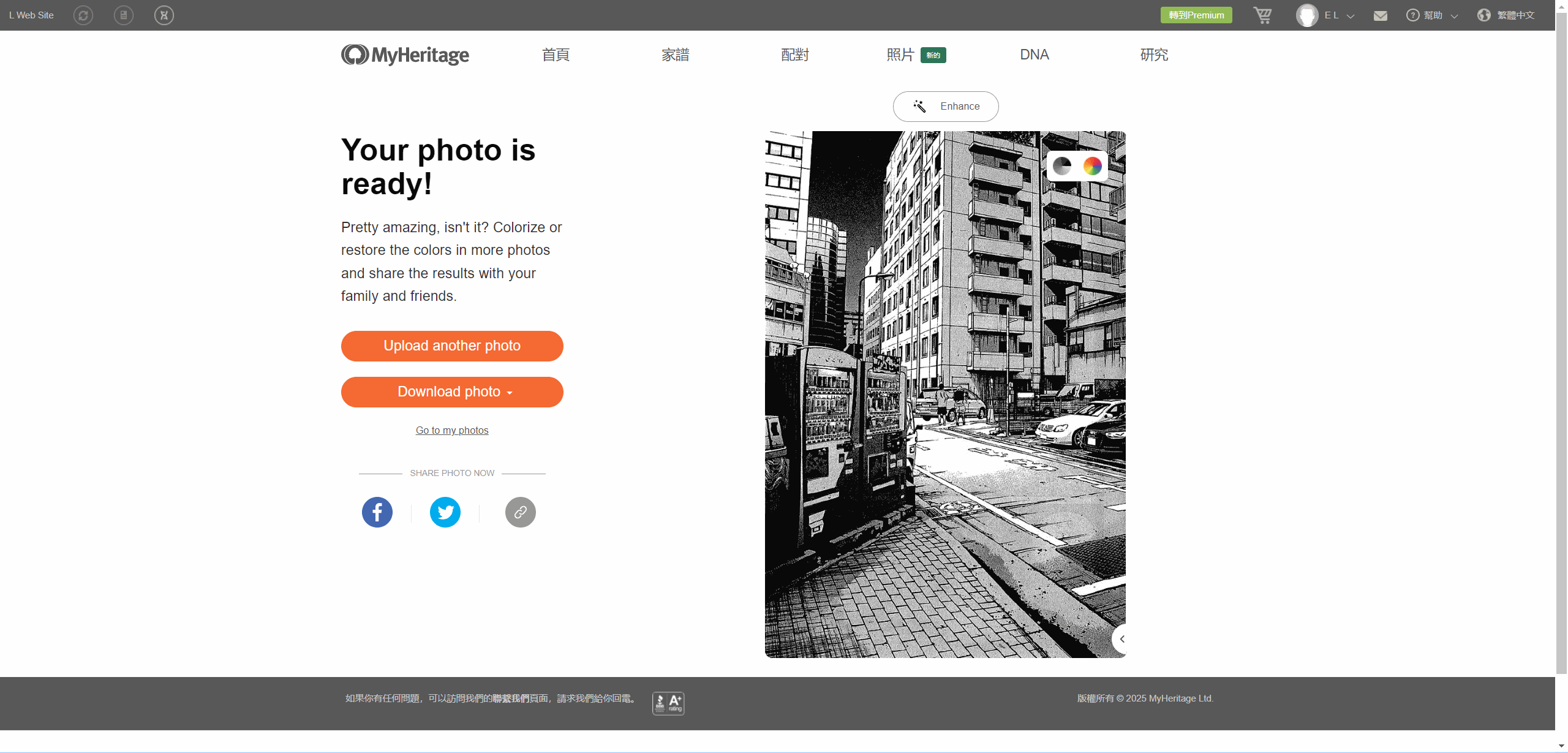Viewport: 1568px width, 753px height.
Task: Switch to colorized photo view
Action: tap(1093, 166)
